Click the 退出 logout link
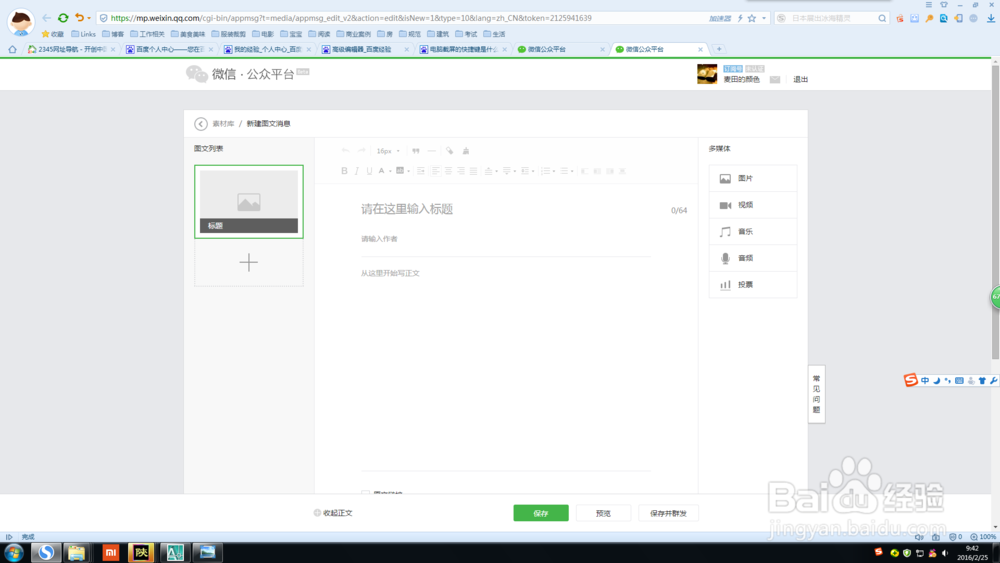1000x563 pixels. [800, 80]
